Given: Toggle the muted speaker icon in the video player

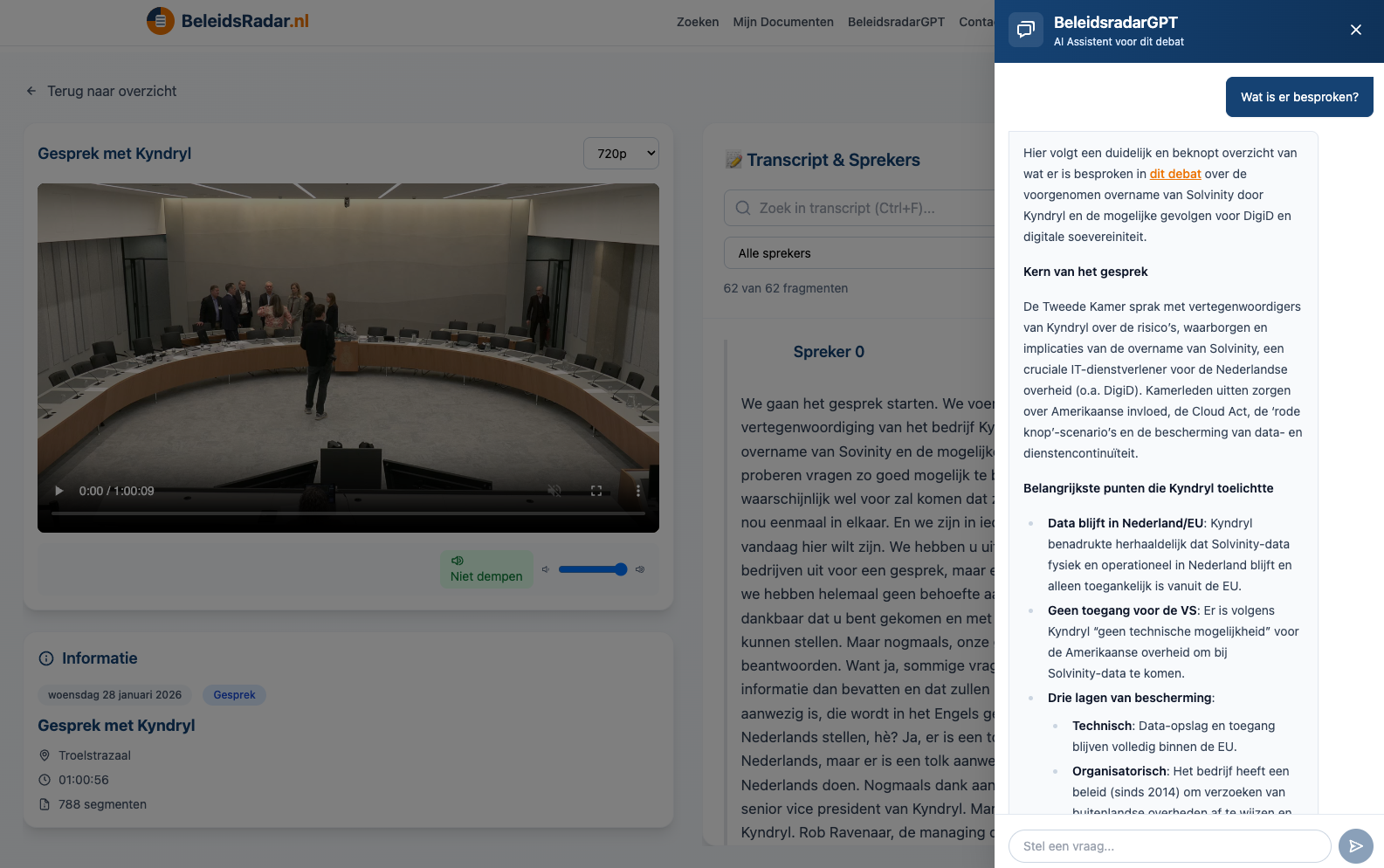Looking at the screenshot, I should click(554, 491).
